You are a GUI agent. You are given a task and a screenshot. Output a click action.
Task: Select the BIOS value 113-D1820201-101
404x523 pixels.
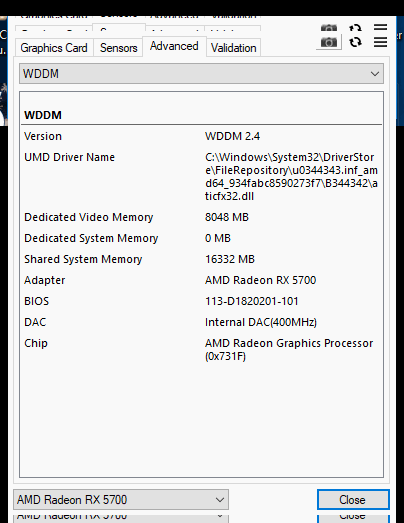click(252, 301)
